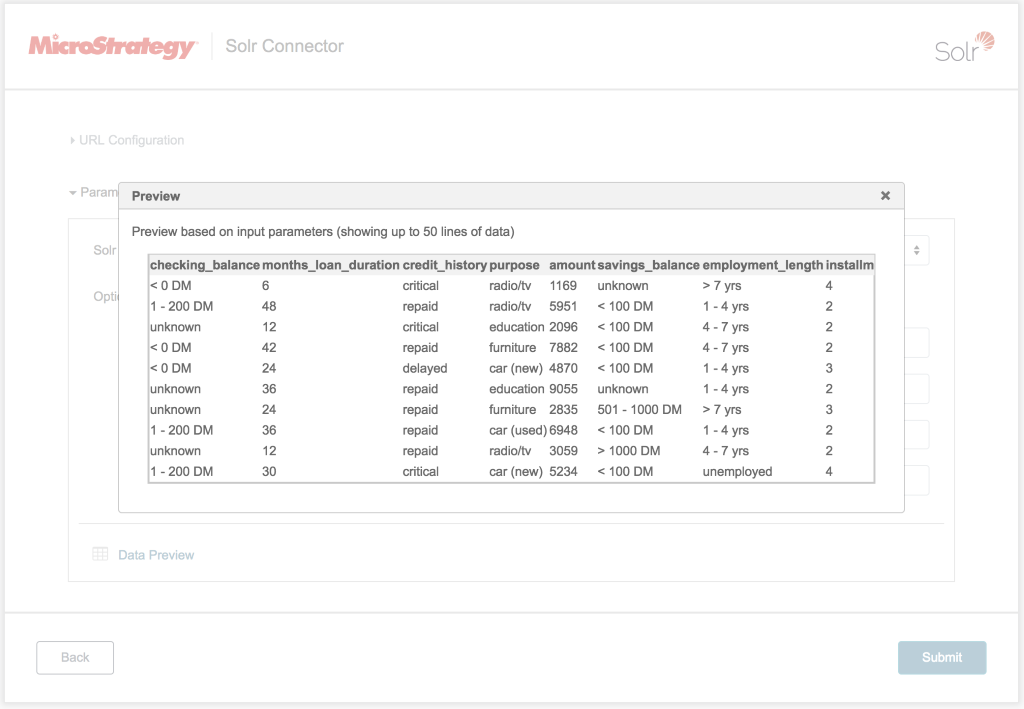This screenshot has height=709, width=1024.
Task: Select the credit_history column header
Action: (444, 265)
